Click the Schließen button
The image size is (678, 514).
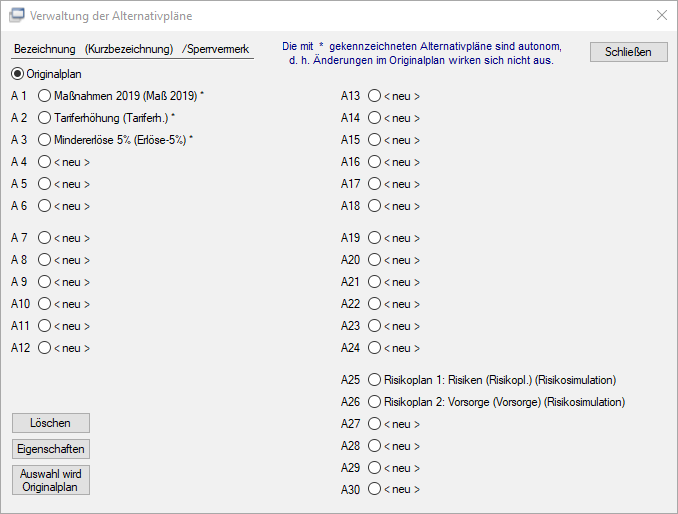coord(629,52)
